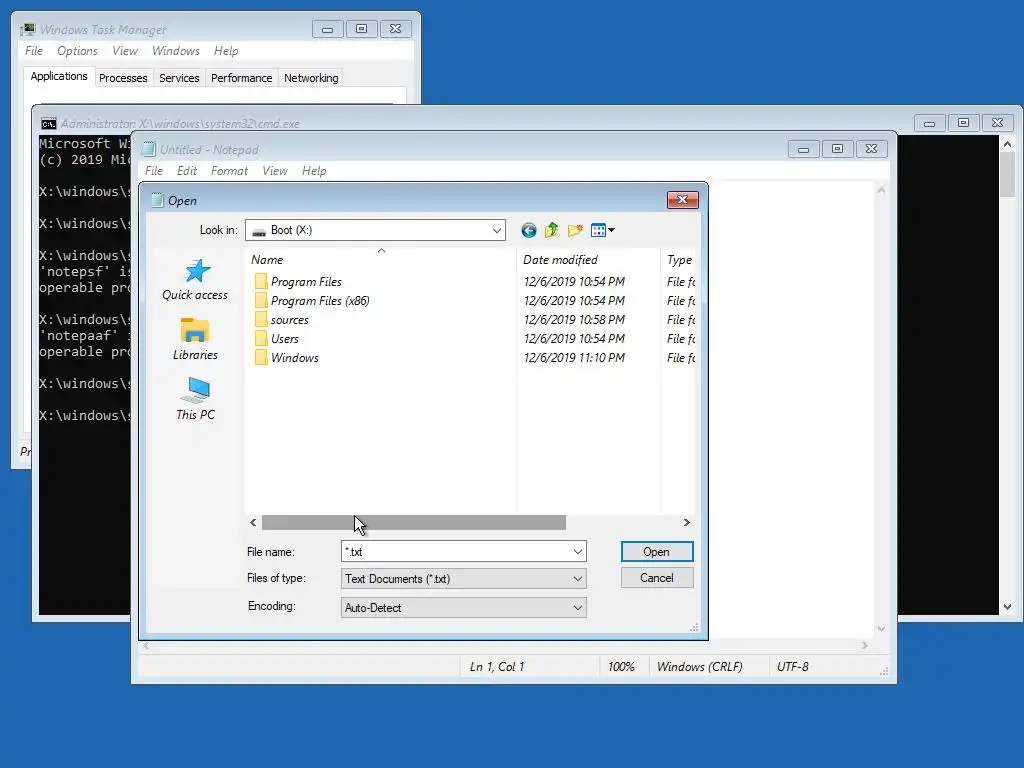Open Task Manager's File menu
1024x768 pixels.
(34, 51)
